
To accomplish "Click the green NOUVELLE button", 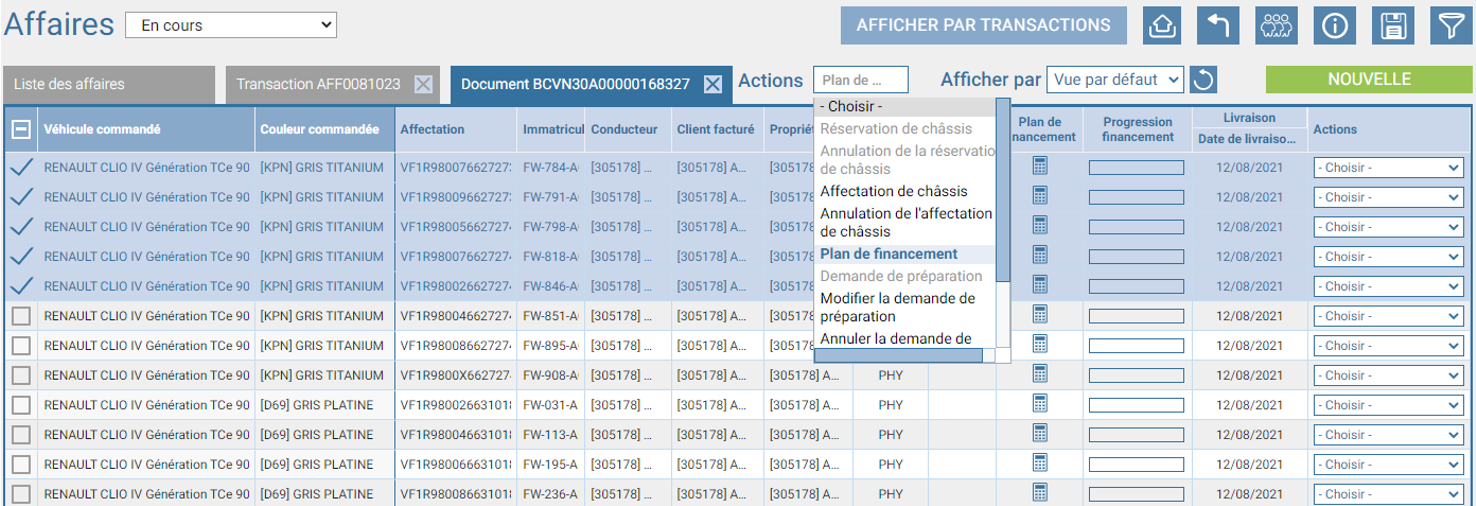I will coord(1369,80).
